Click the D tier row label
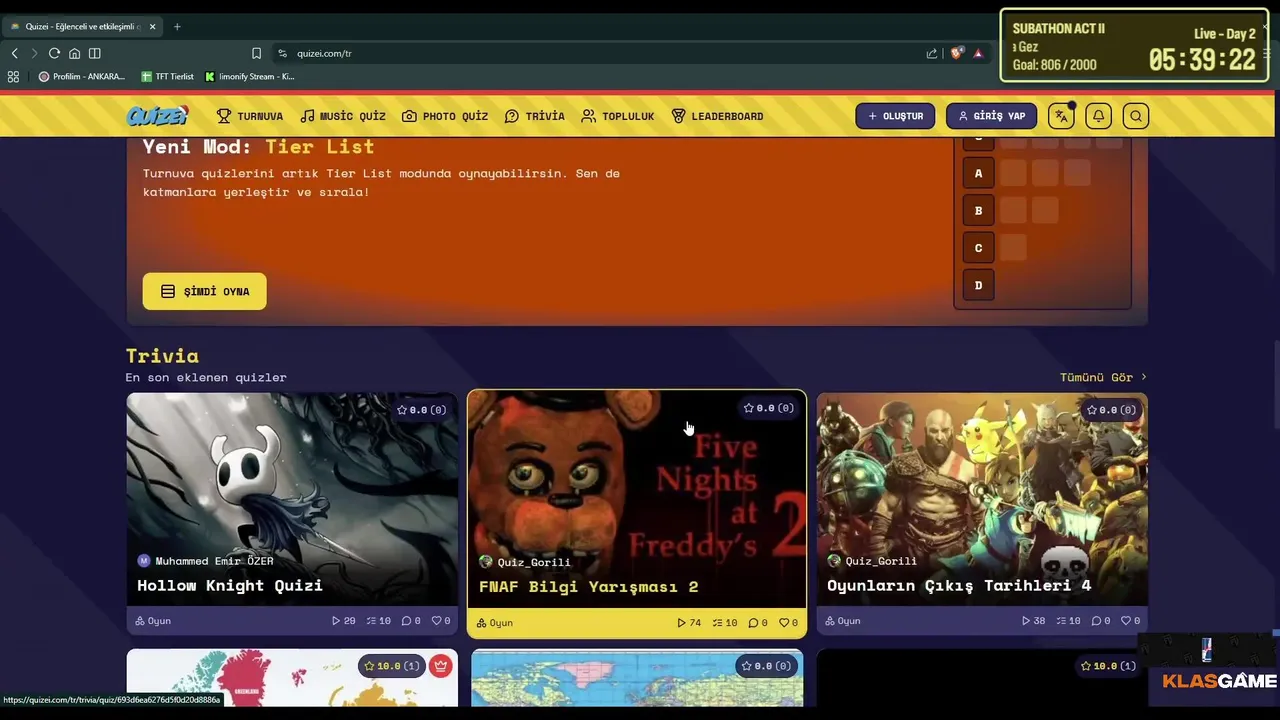 click(978, 285)
